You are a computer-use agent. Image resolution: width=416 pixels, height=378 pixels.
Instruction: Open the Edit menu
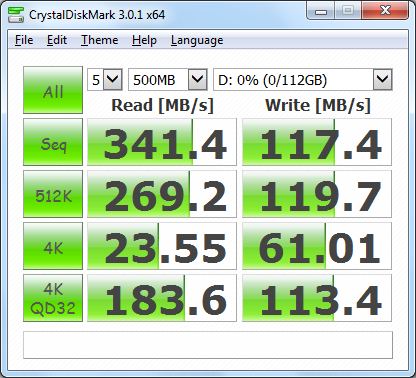(57, 40)
